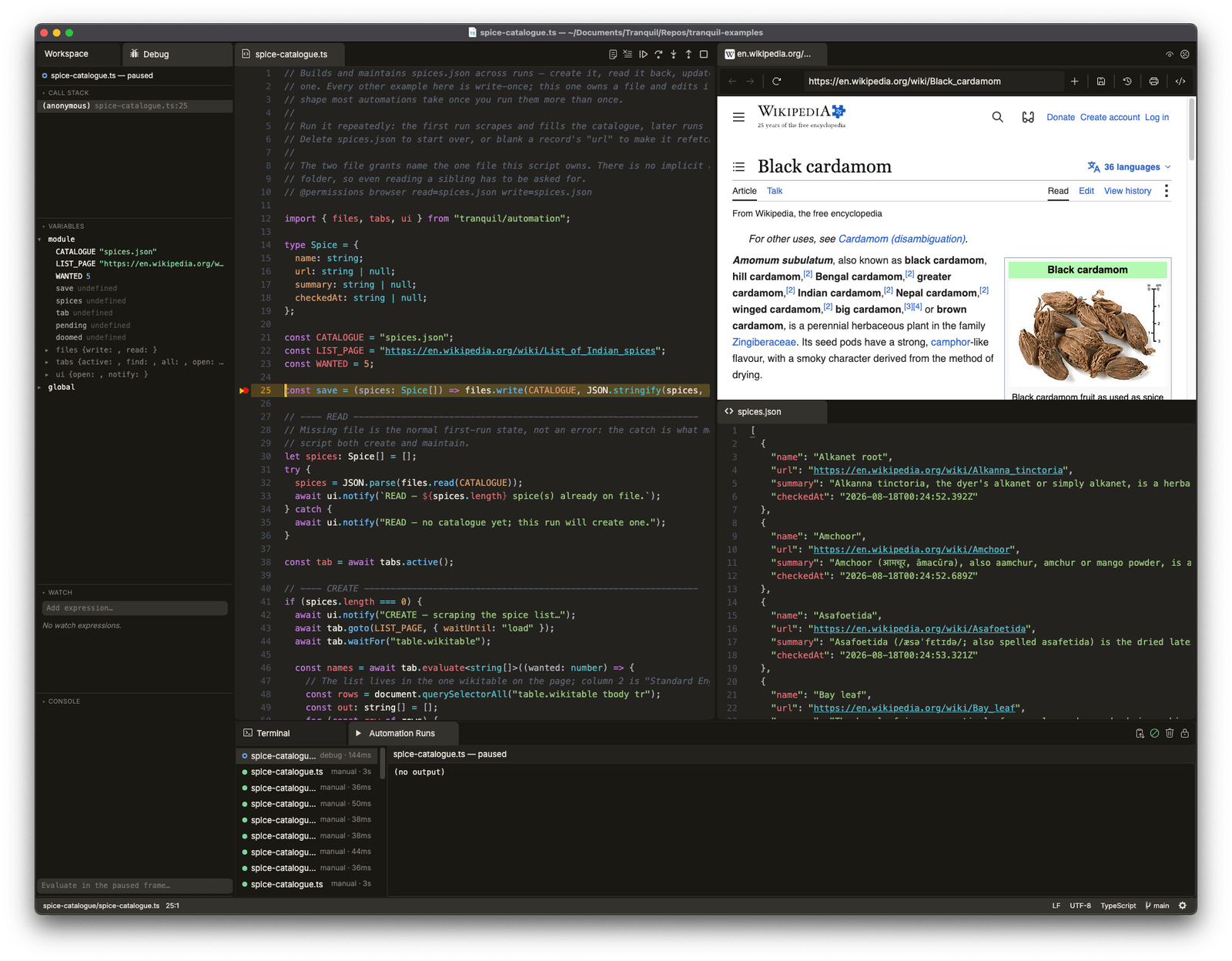Image resolution: width=1232 pixels, height=961 pixels.
Task: Expand the tabs variable entry
Action: 47,362
